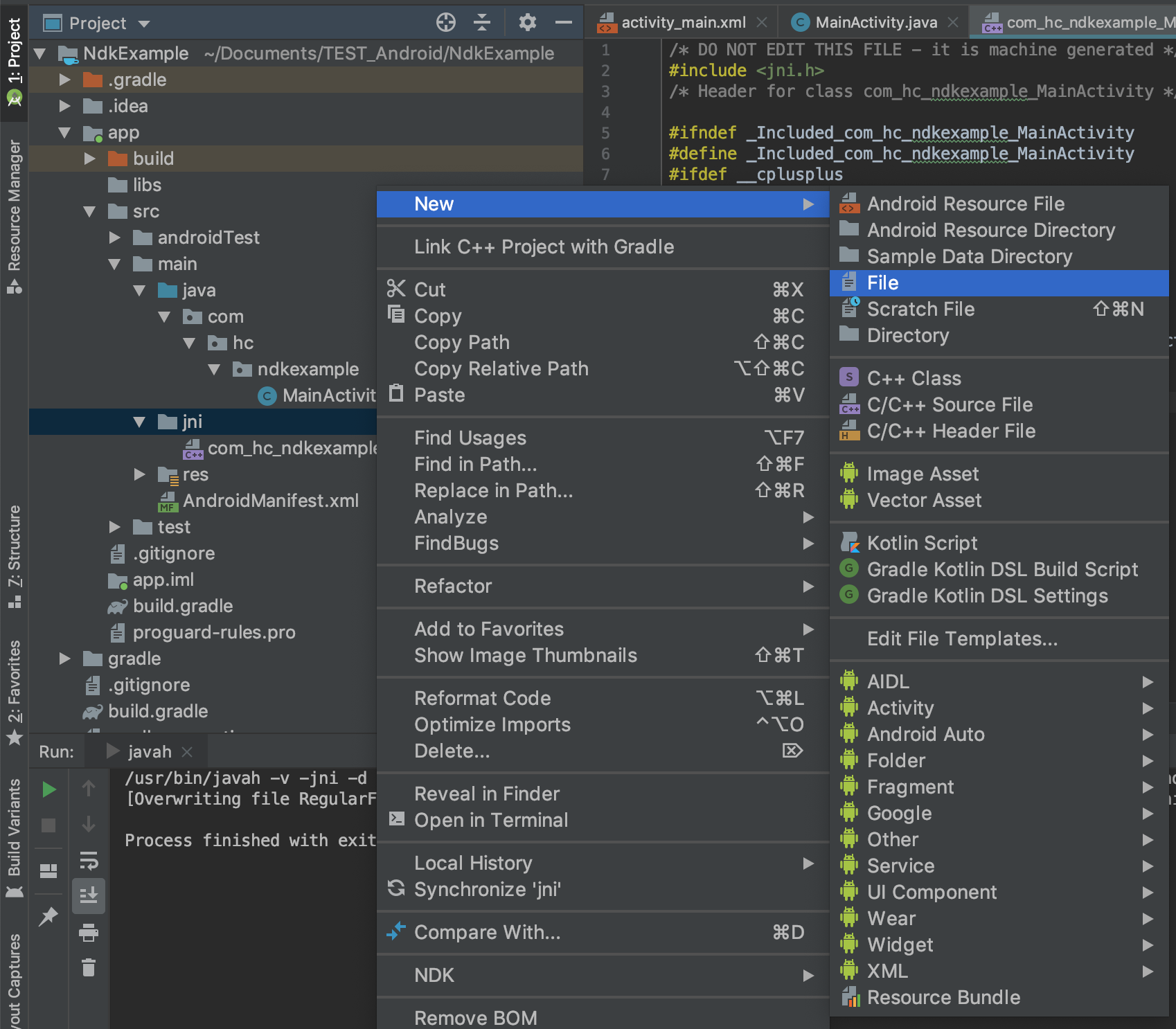The width and height of the screenshot is (1176, 1029).
Task: Click the locate/scroll-from-source target icon
Action: [446, 23]
